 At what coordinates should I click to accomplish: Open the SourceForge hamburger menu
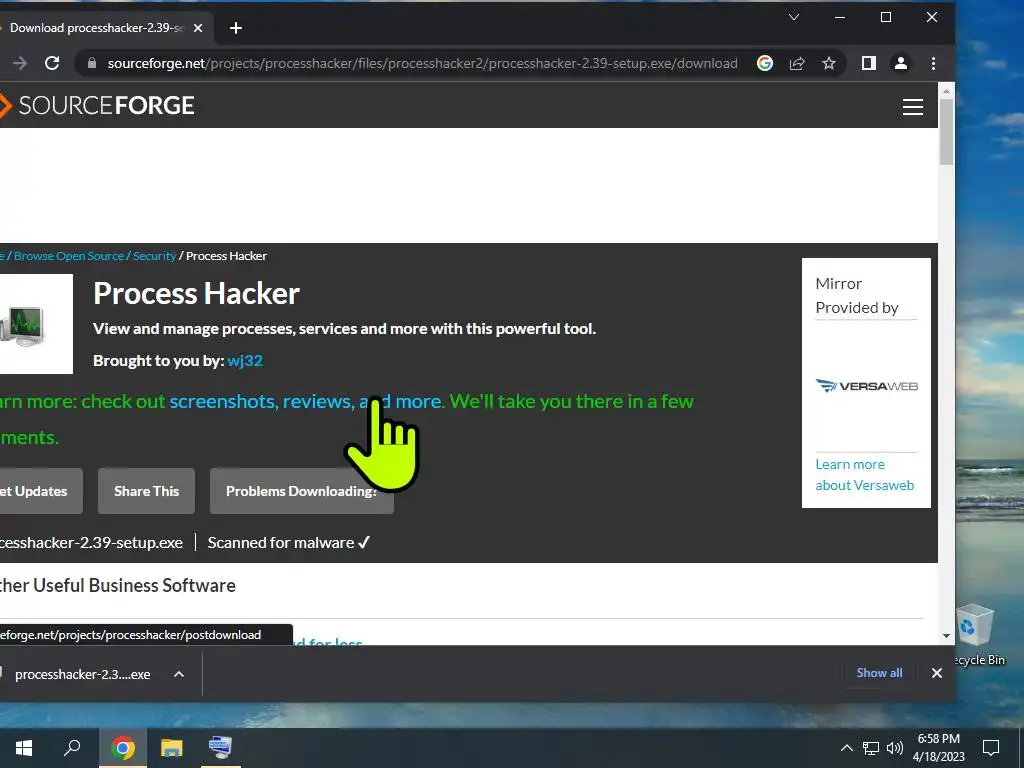point(912,106)
